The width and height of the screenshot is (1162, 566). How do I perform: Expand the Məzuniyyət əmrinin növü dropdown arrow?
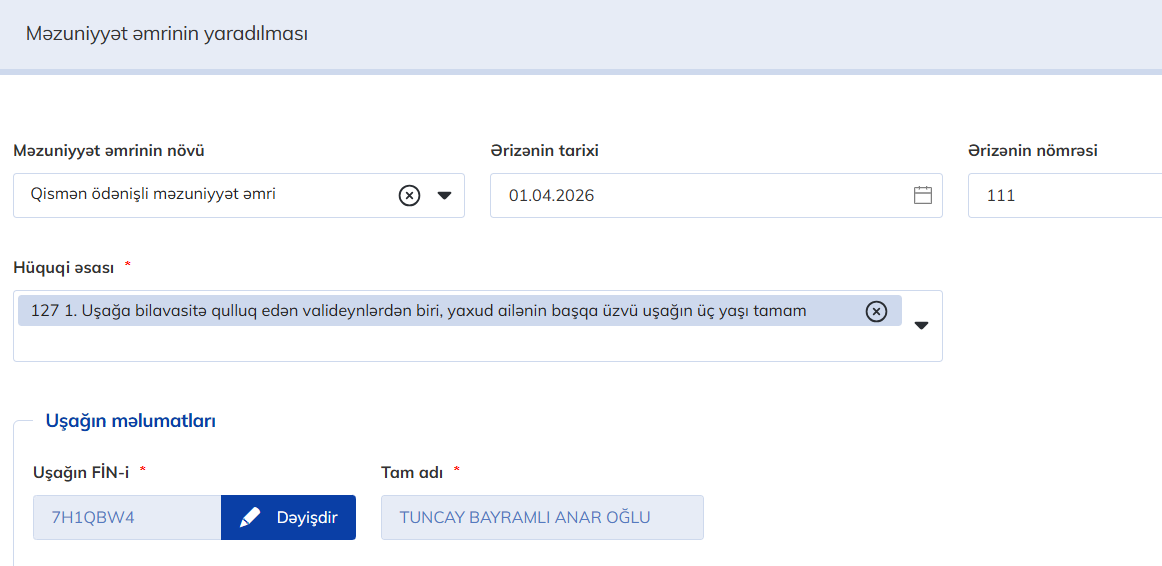[445, 195]
